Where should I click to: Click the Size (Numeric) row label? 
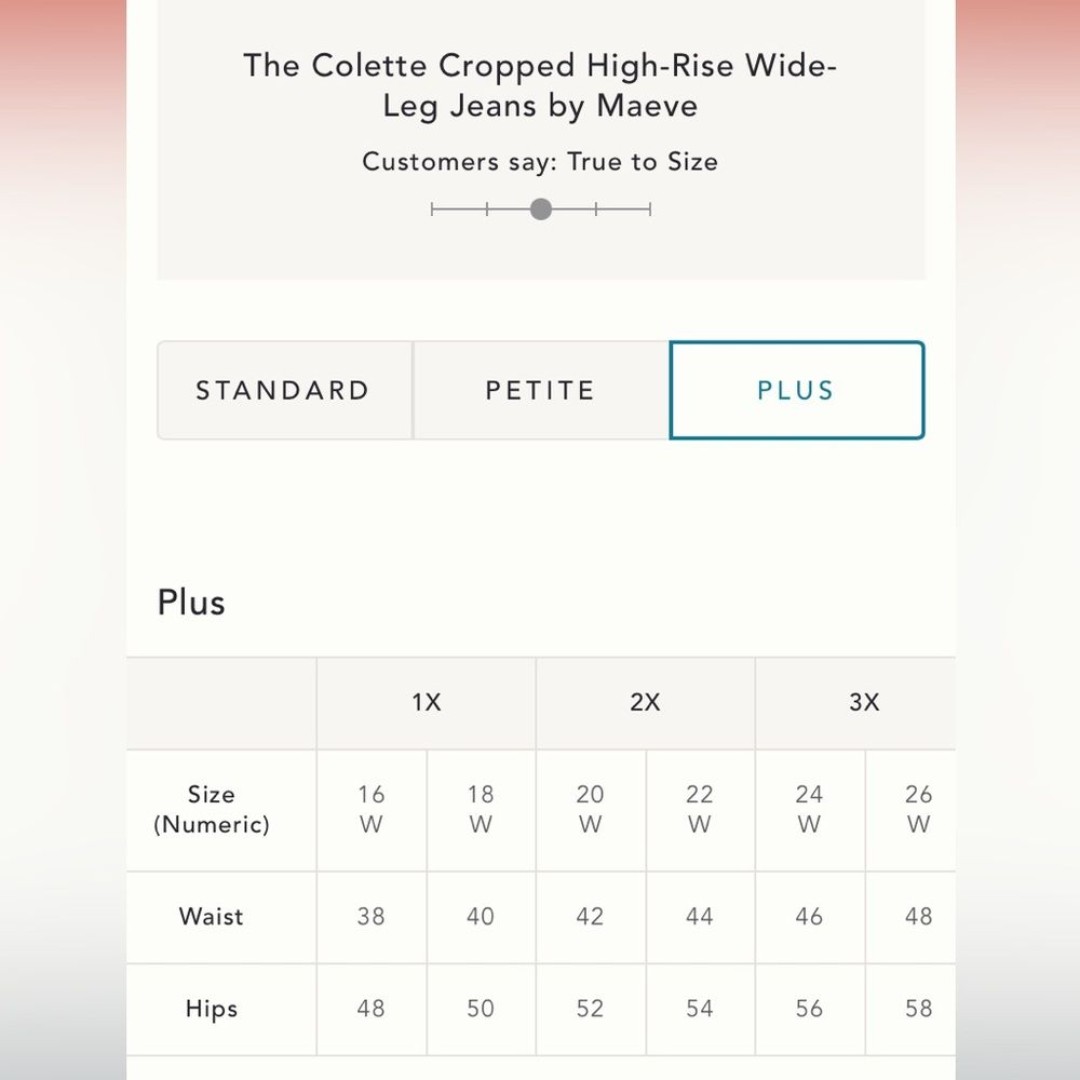coord(211,809)
